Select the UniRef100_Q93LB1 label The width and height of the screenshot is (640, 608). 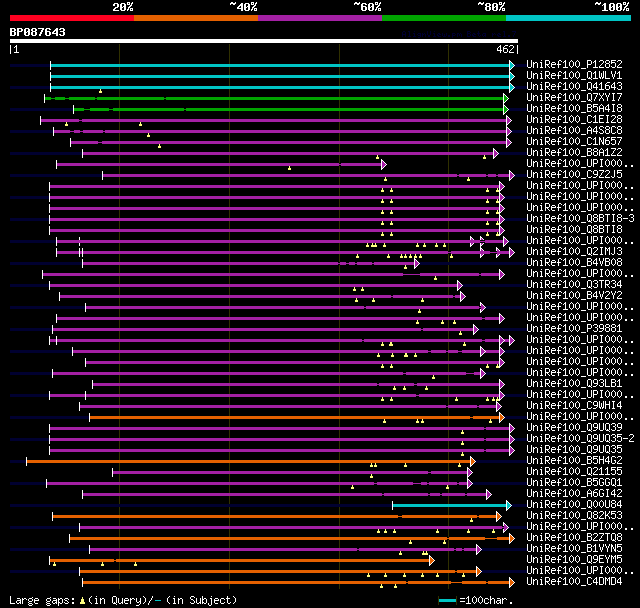[x=574, y=384]
